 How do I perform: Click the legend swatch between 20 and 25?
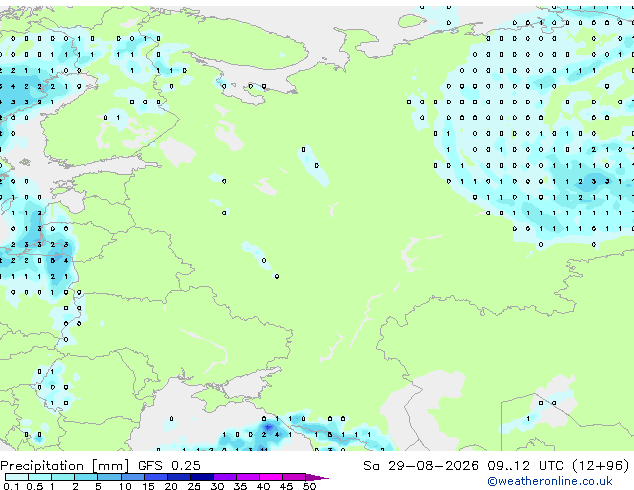pos(178,477)
